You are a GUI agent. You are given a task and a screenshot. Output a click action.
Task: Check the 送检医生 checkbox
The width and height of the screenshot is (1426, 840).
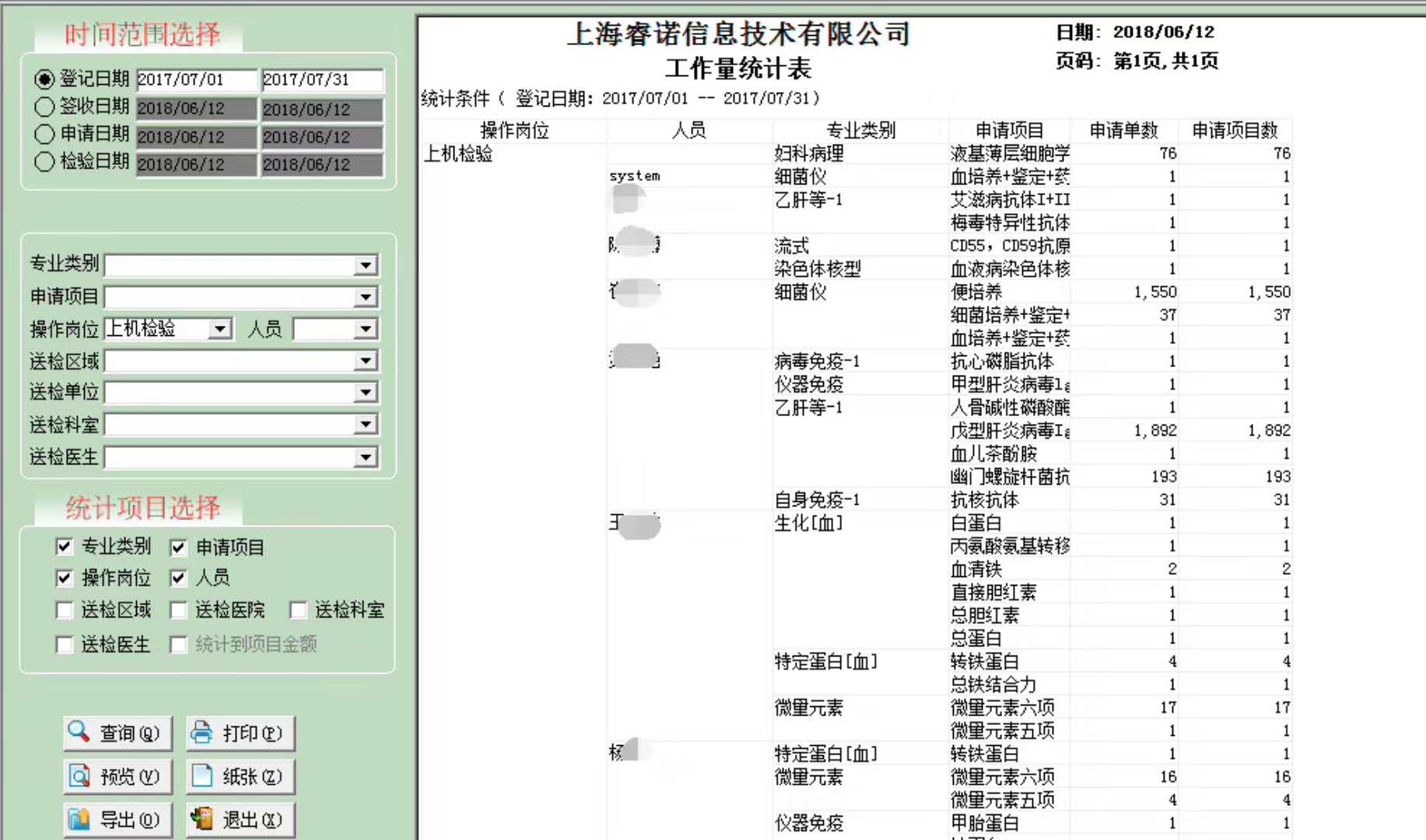point(65,645)
